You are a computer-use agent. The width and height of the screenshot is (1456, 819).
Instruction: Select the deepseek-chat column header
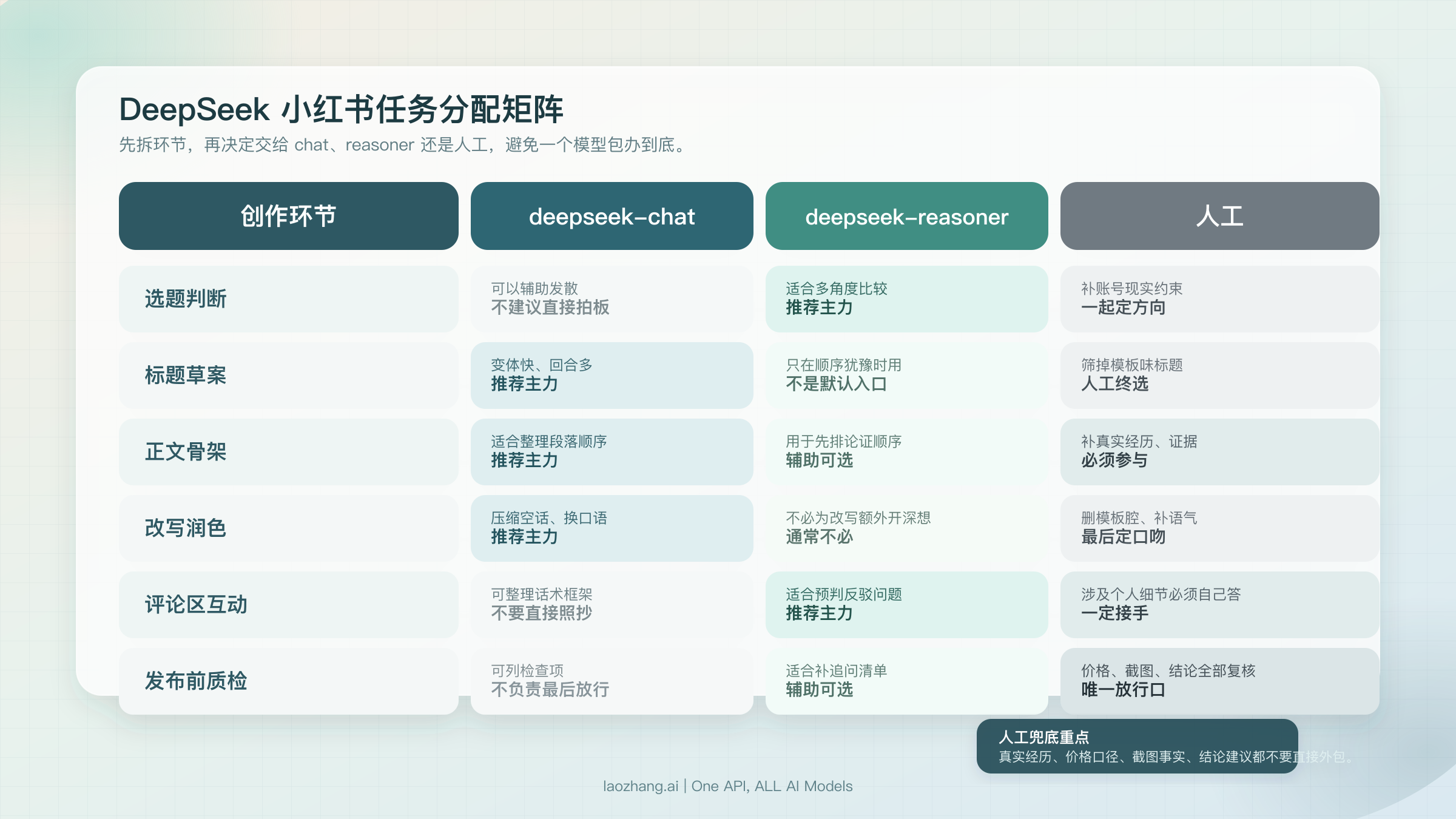[612, 217]
